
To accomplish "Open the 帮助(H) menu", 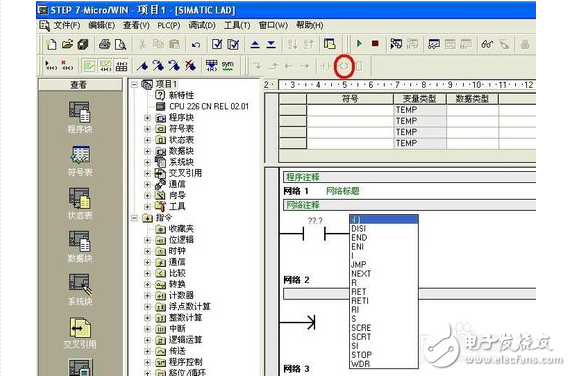I will pyautogui.click(x=310, y=25).
